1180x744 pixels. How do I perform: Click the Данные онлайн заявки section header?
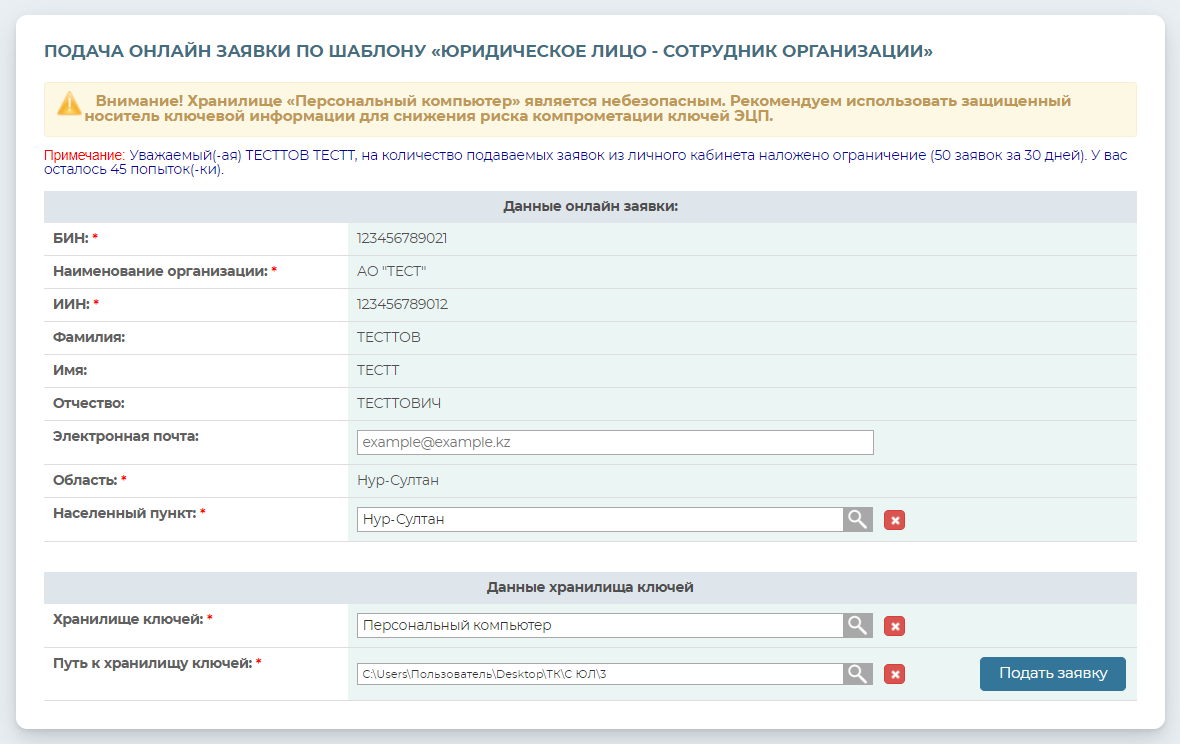tap(590, 206)
